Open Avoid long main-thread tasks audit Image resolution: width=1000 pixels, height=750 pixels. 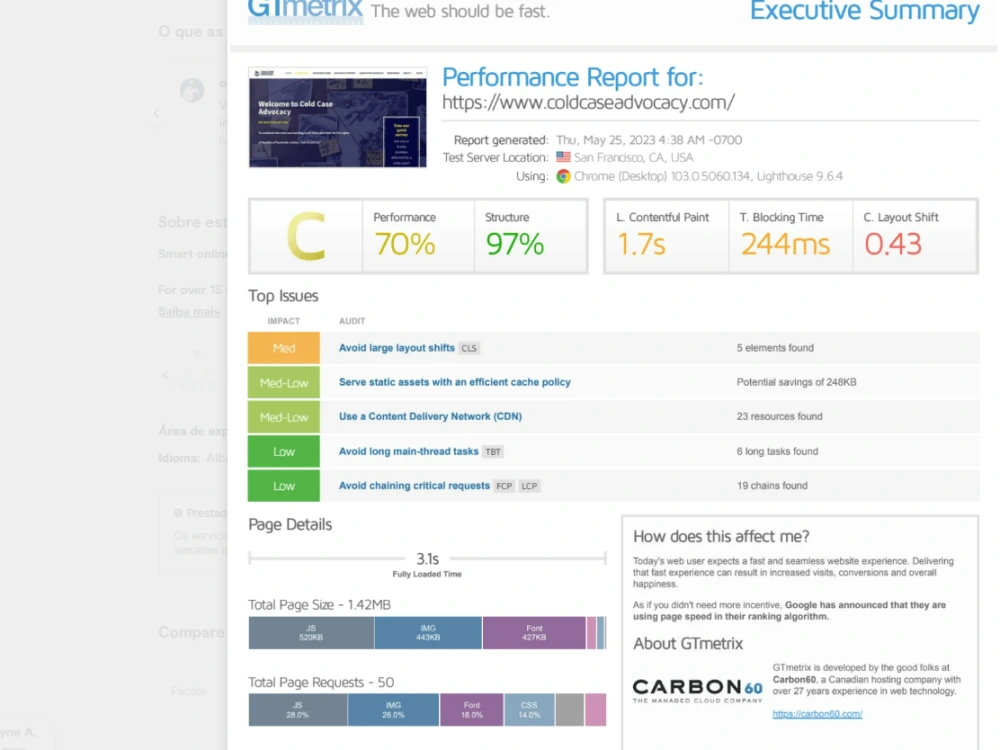point(409,451)
